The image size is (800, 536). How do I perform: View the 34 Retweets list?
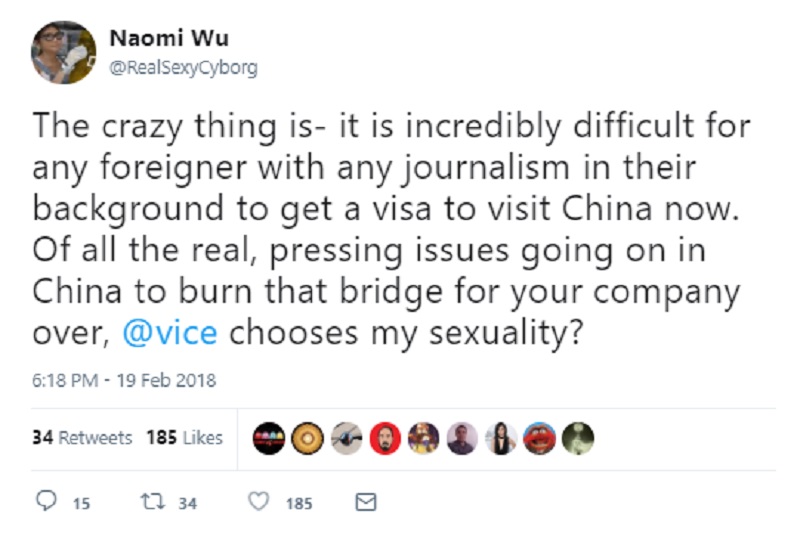(82, 438)
